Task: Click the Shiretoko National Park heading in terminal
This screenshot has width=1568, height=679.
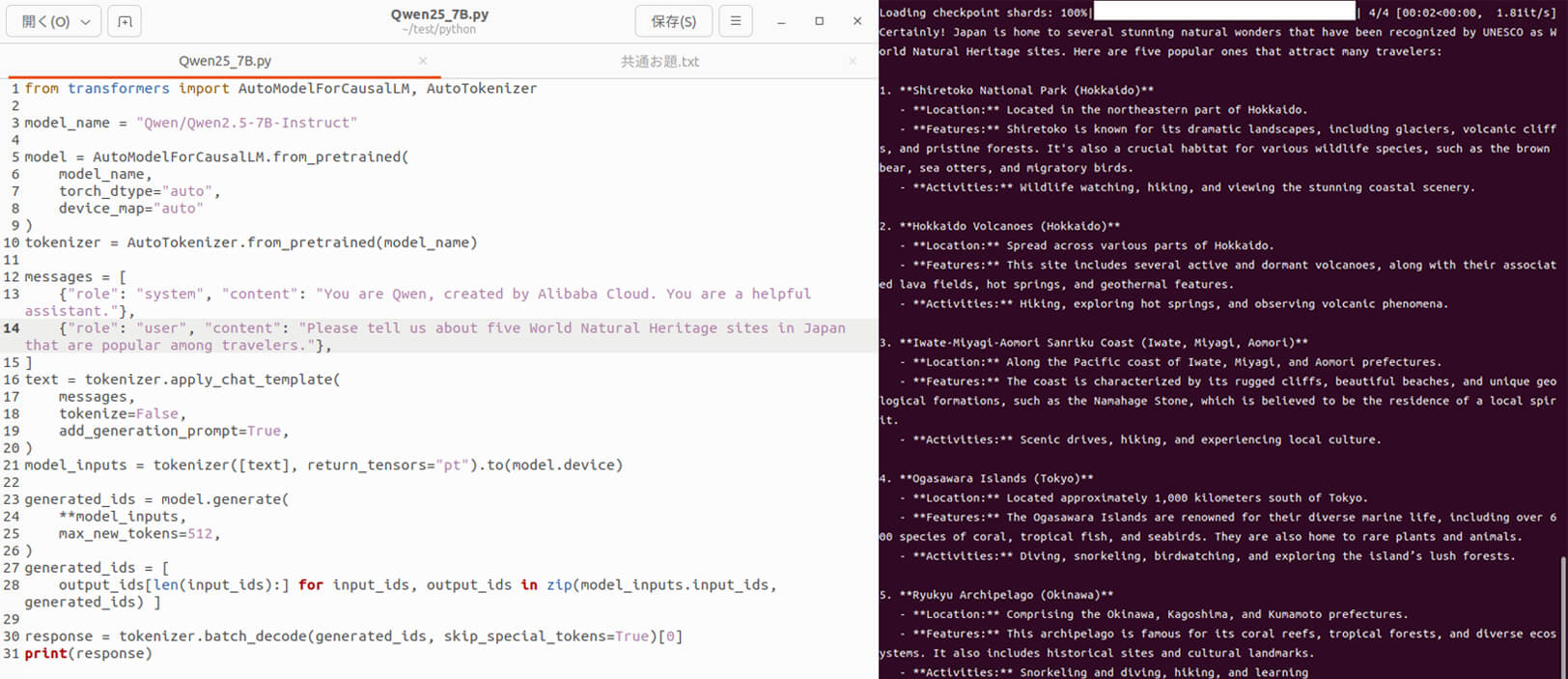Action: pyautogui.click(x=1017, y=91)
